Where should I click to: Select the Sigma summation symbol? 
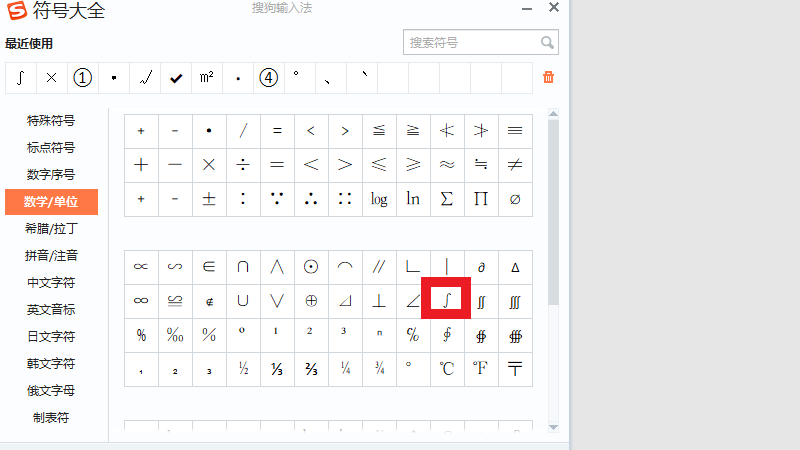[447, 199]
